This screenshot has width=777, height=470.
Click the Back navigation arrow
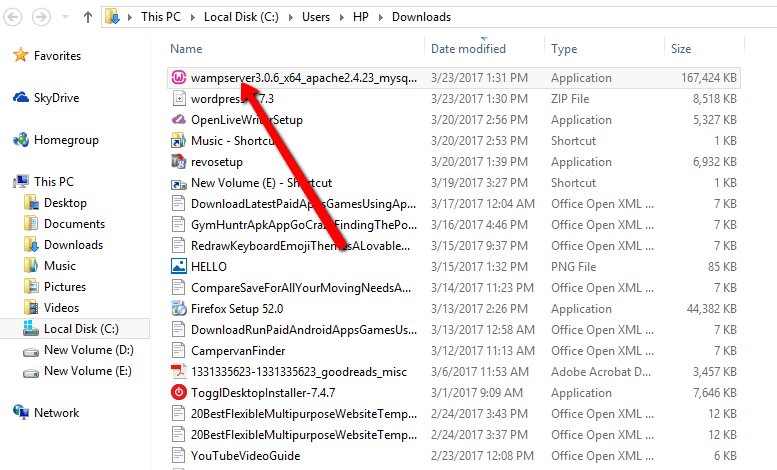click(13, 17)
